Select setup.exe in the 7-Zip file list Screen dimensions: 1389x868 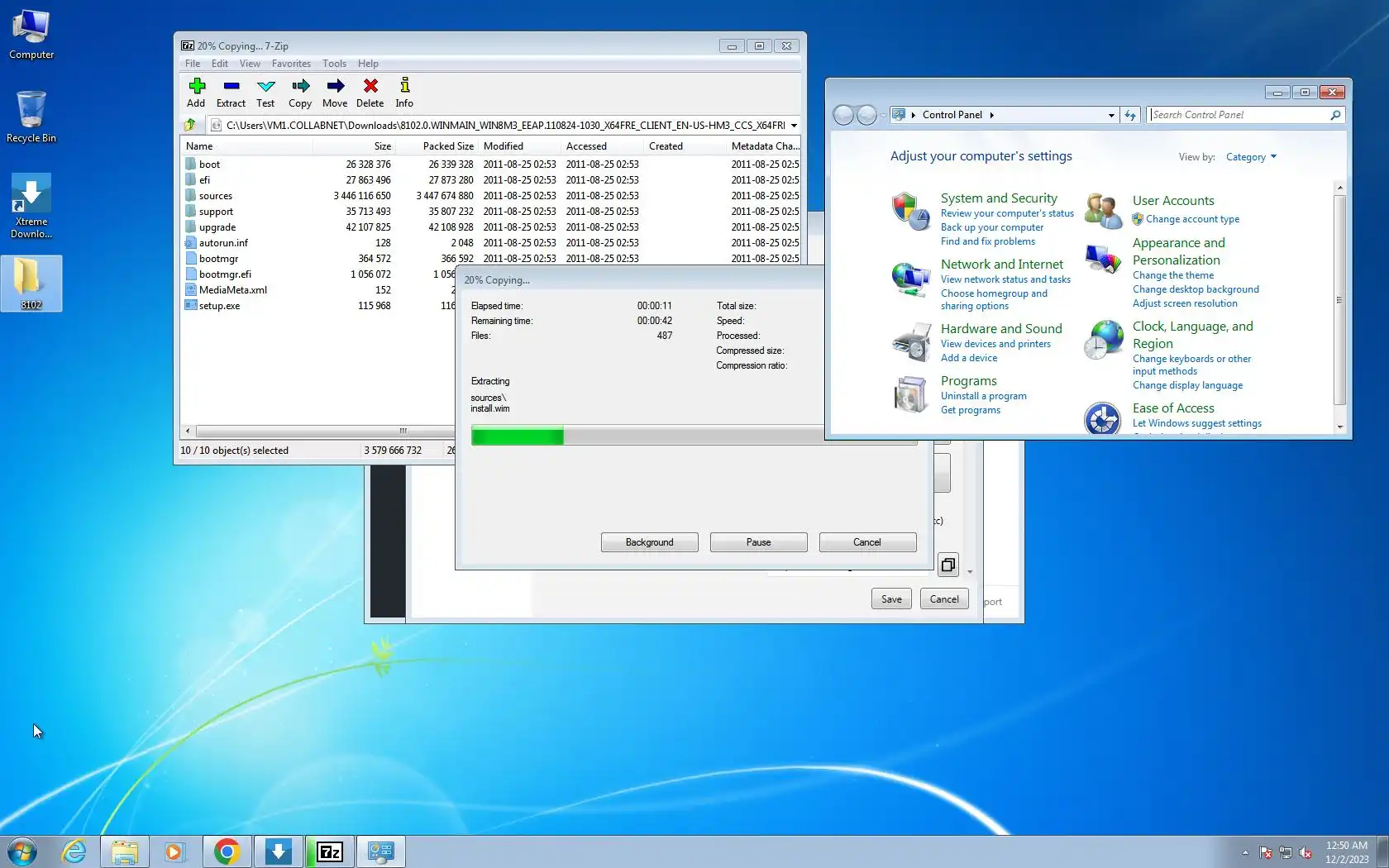point(219,306)
